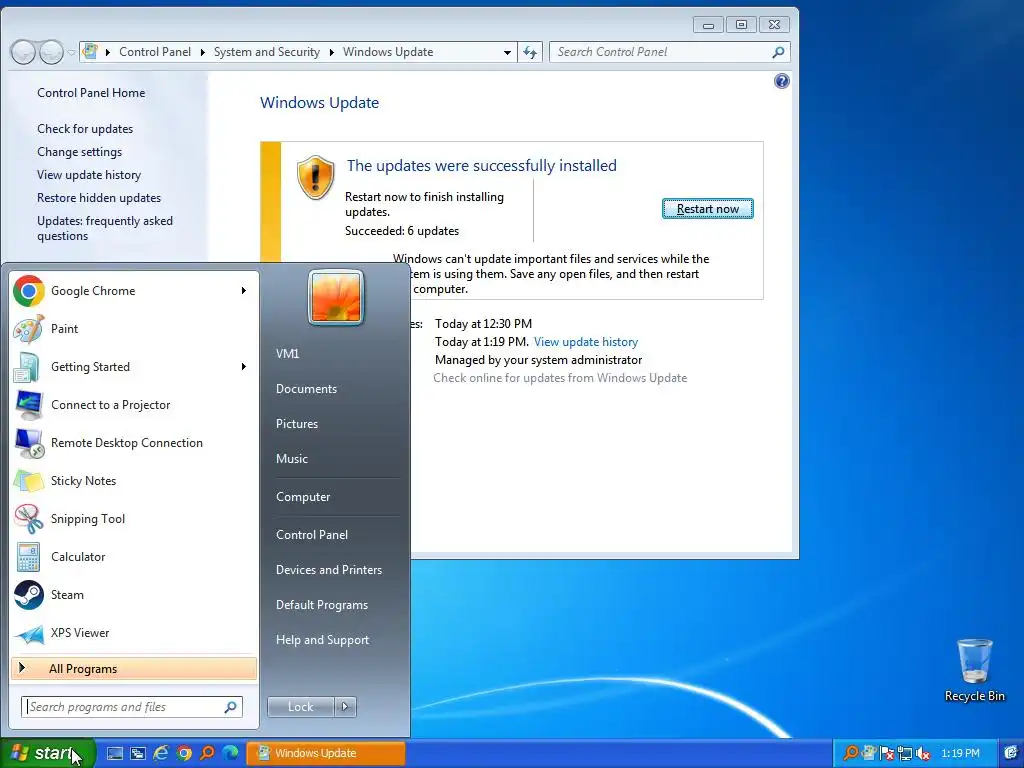Open Chrome from the taskbar quick launch
The height and width of the screenshot is (768, 1024).
(184, 753)
